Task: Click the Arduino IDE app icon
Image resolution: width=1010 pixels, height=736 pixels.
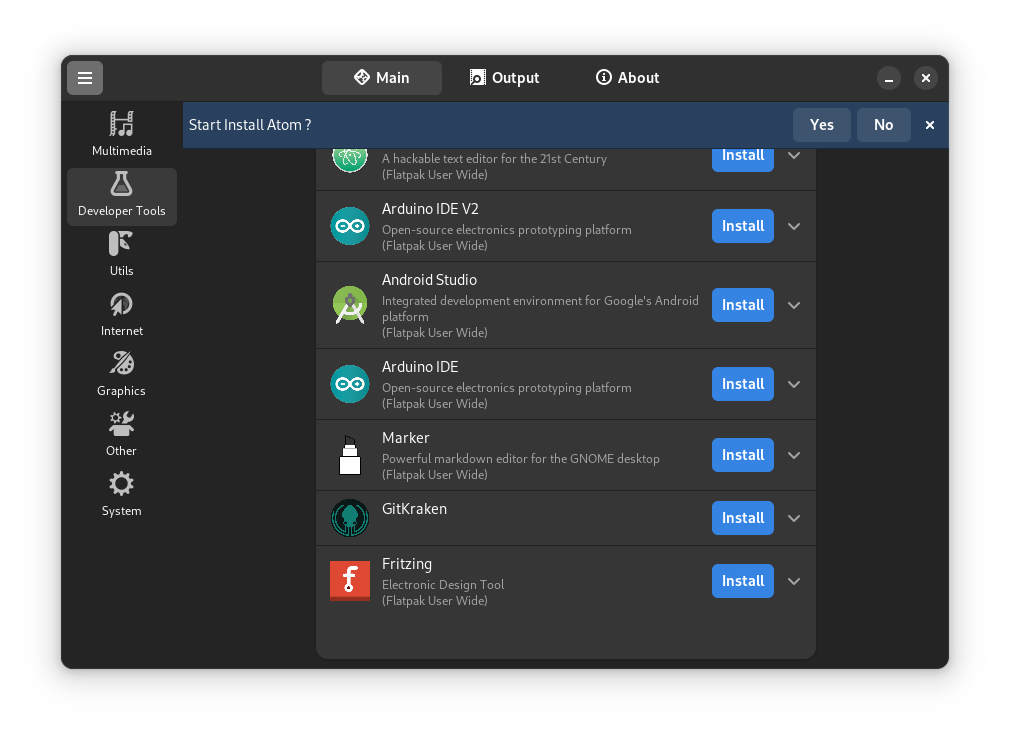Action: [x=350, y=384]
